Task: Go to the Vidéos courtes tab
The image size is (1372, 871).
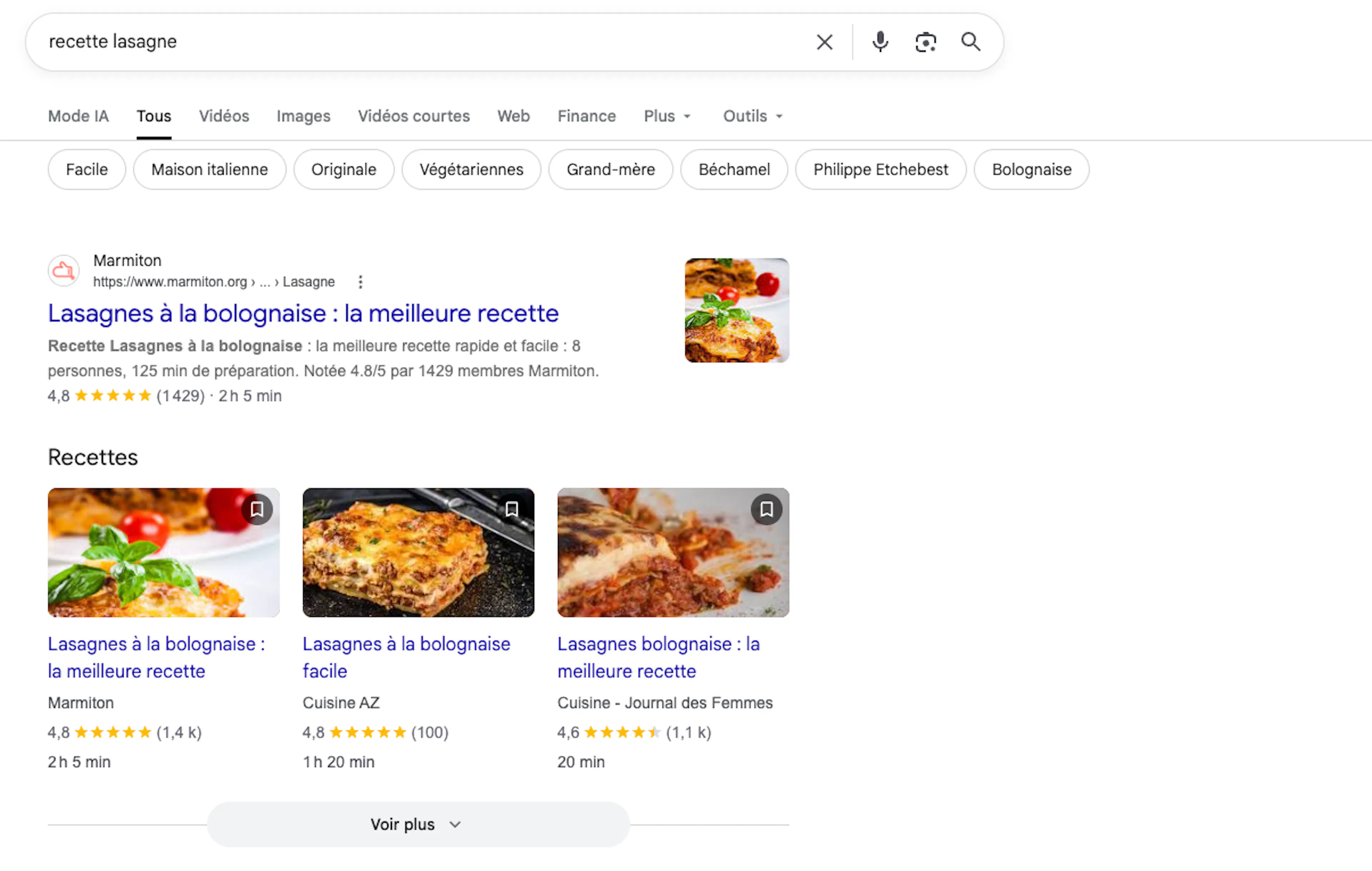Action: tap(414, 116)
